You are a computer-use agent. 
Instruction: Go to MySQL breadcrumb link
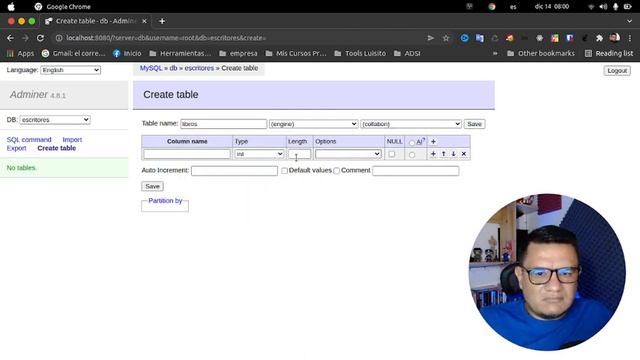tap(151, 68)
